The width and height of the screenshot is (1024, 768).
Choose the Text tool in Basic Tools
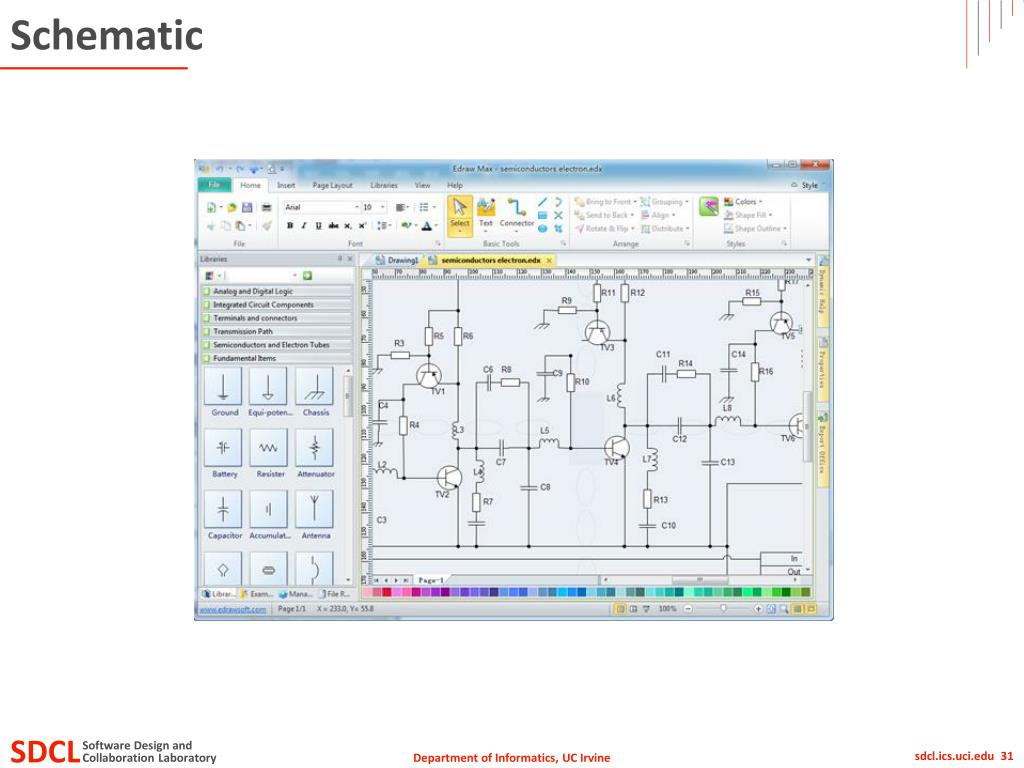click(485, 213)
